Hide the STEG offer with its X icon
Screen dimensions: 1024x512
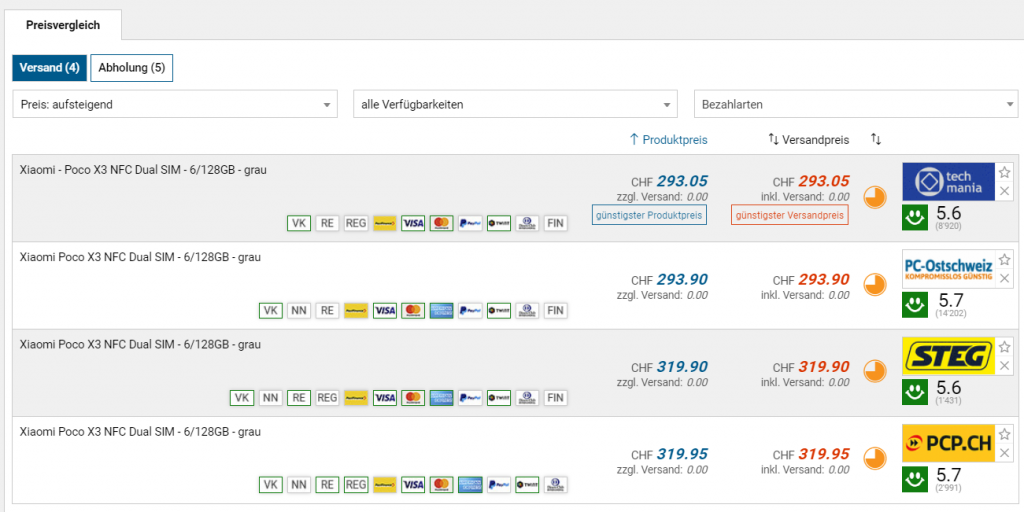pos(1005,366)
